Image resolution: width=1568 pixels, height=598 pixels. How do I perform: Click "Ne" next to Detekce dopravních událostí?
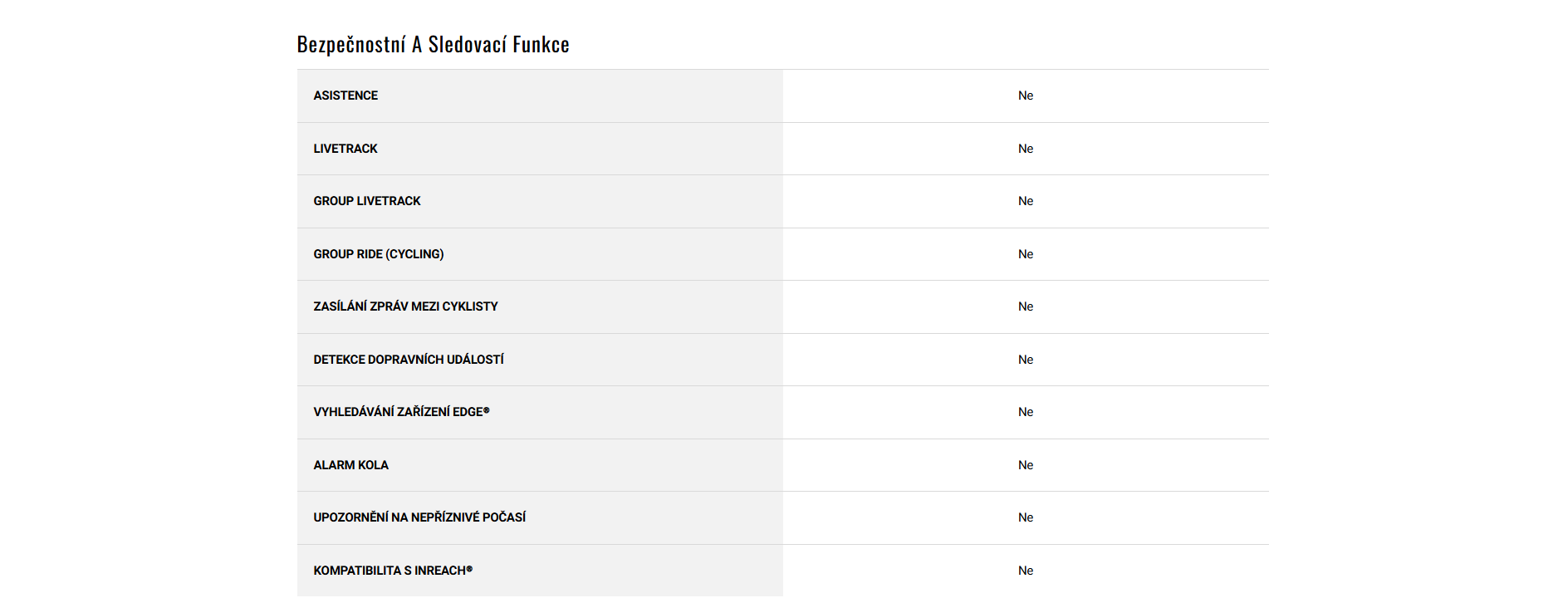coord(1026,360)
